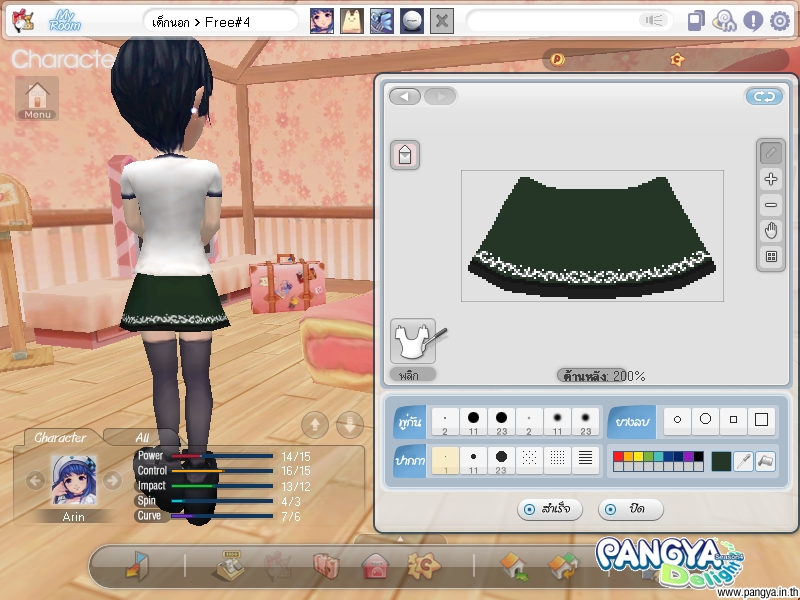Click the shirt with brush icon
The image size is (800, 600).
click(x=414, y=341)
